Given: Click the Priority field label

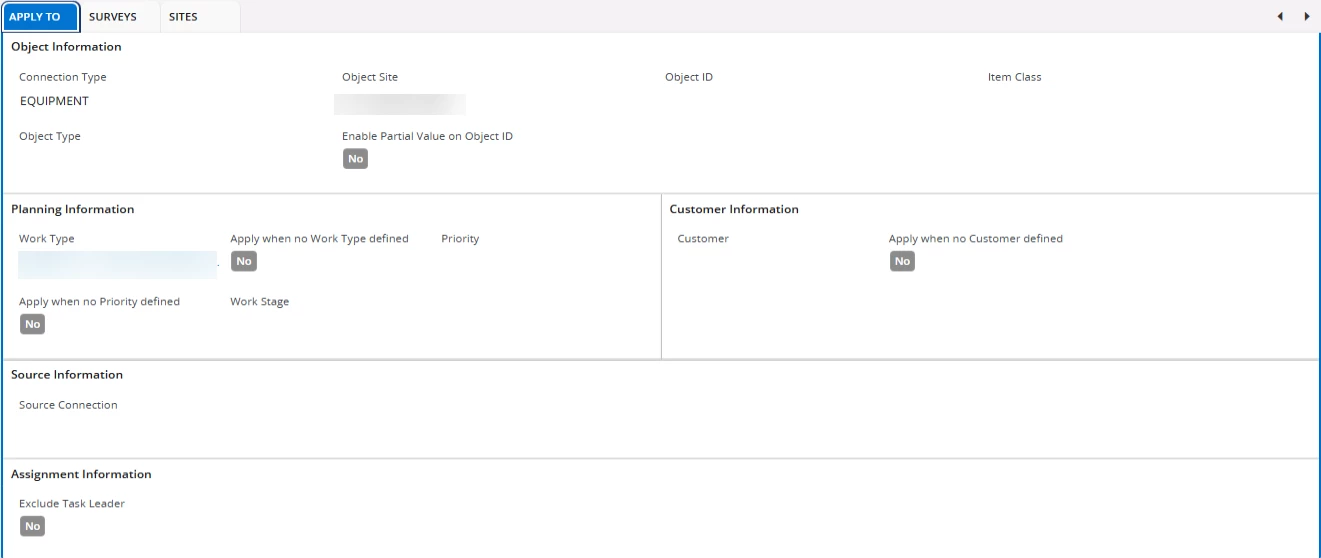Looking at the screenshot, I should point(460,239).
